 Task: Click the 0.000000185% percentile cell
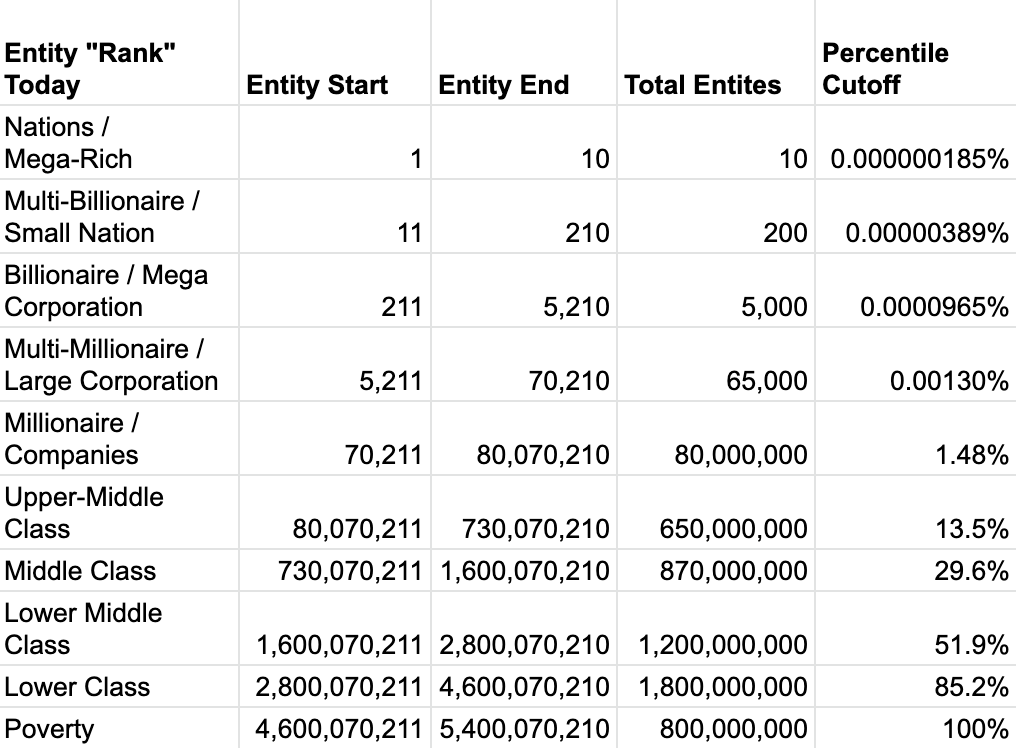click(915, 159)
